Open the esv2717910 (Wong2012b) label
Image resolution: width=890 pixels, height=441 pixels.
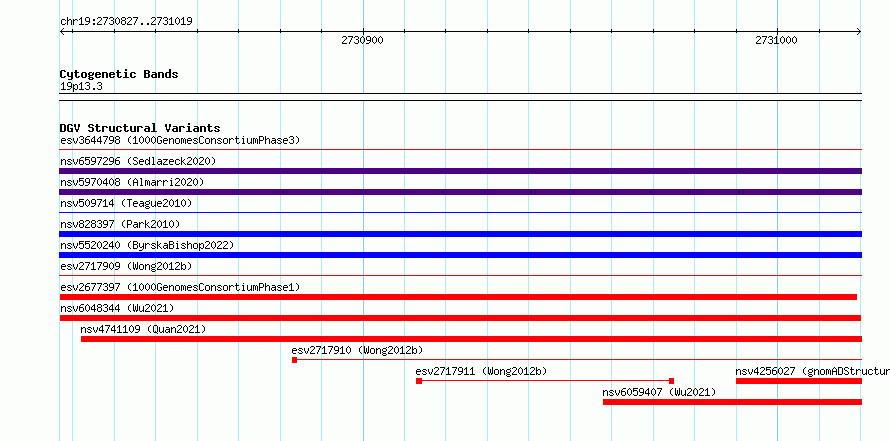357,350
